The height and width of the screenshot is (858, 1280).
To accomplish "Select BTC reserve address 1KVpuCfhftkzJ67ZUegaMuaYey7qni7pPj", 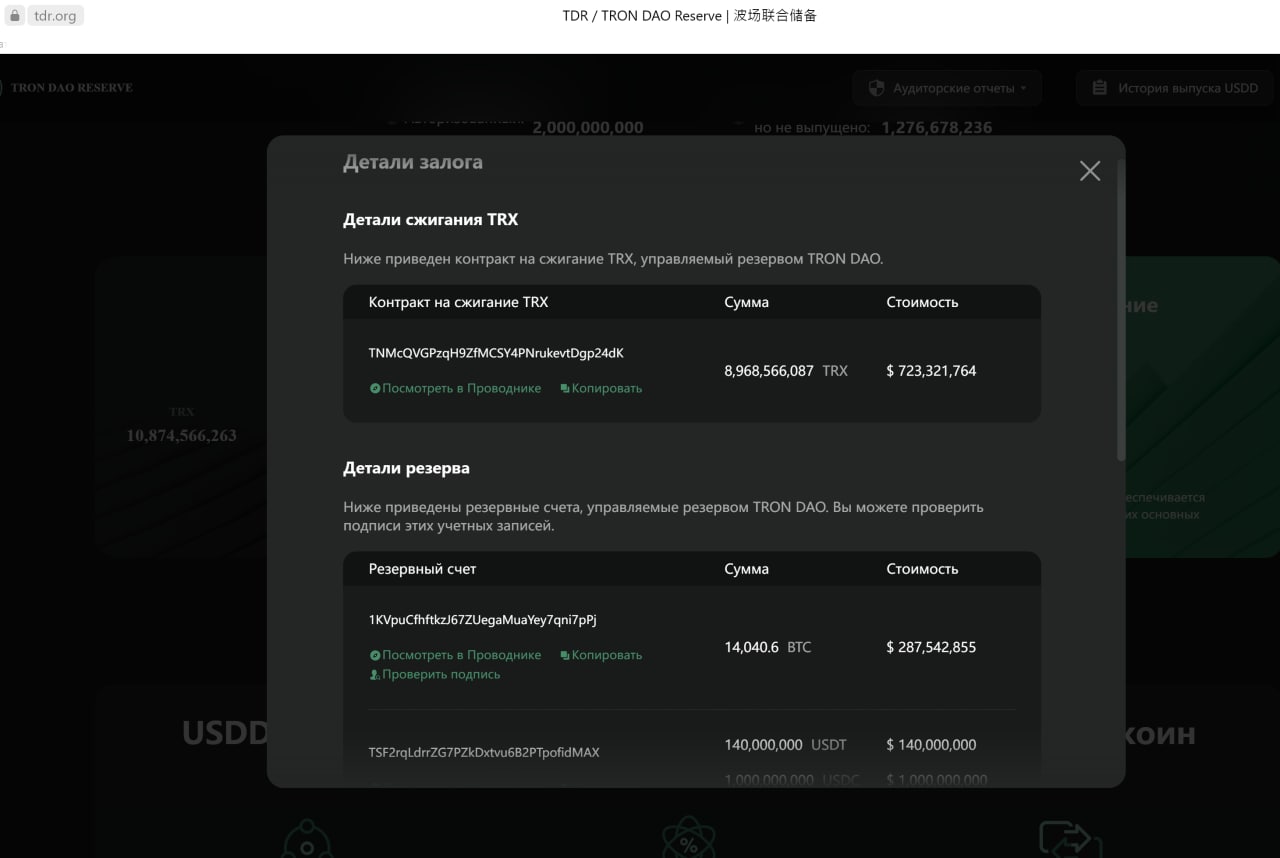I will coord(483,620).
